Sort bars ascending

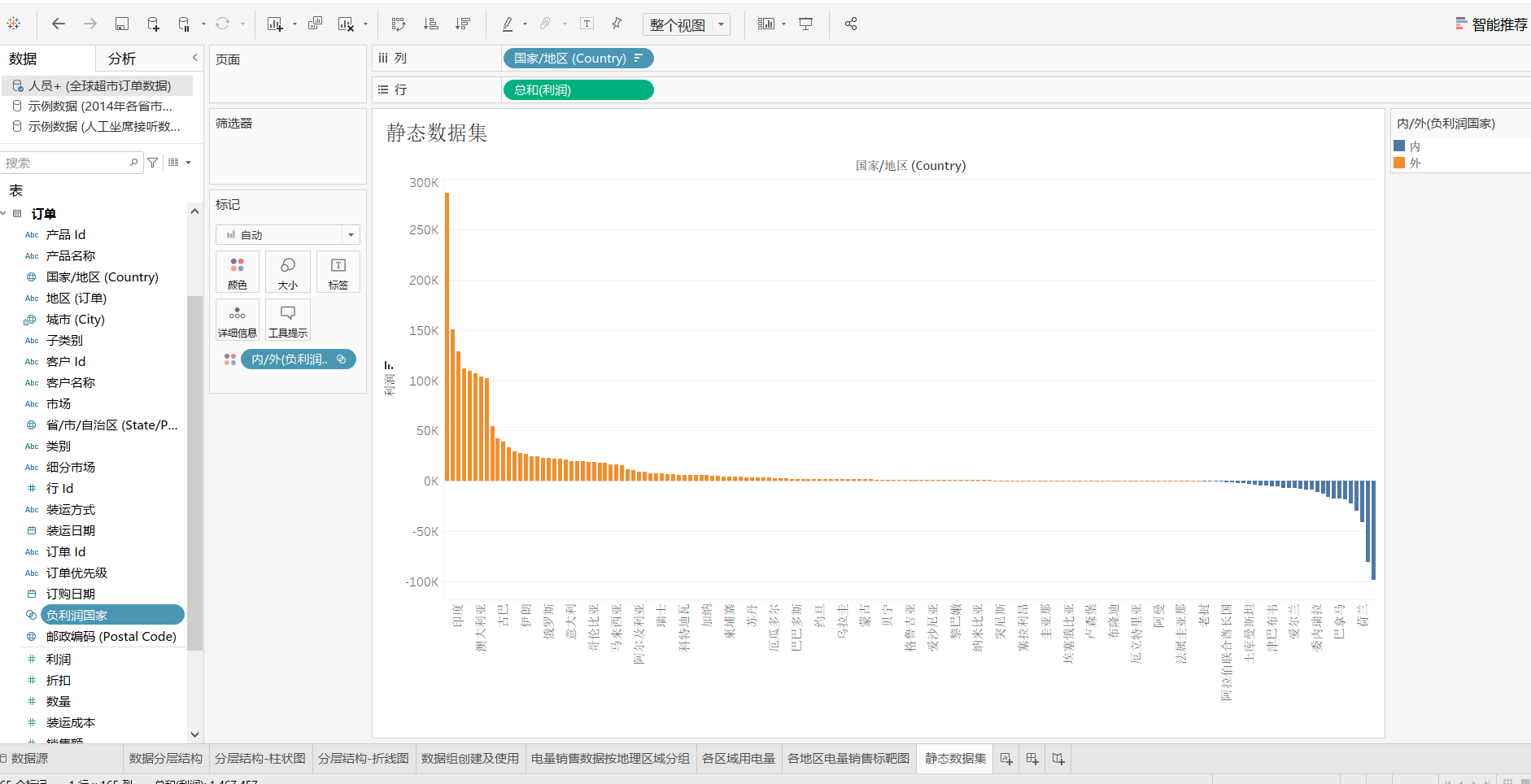431,24
